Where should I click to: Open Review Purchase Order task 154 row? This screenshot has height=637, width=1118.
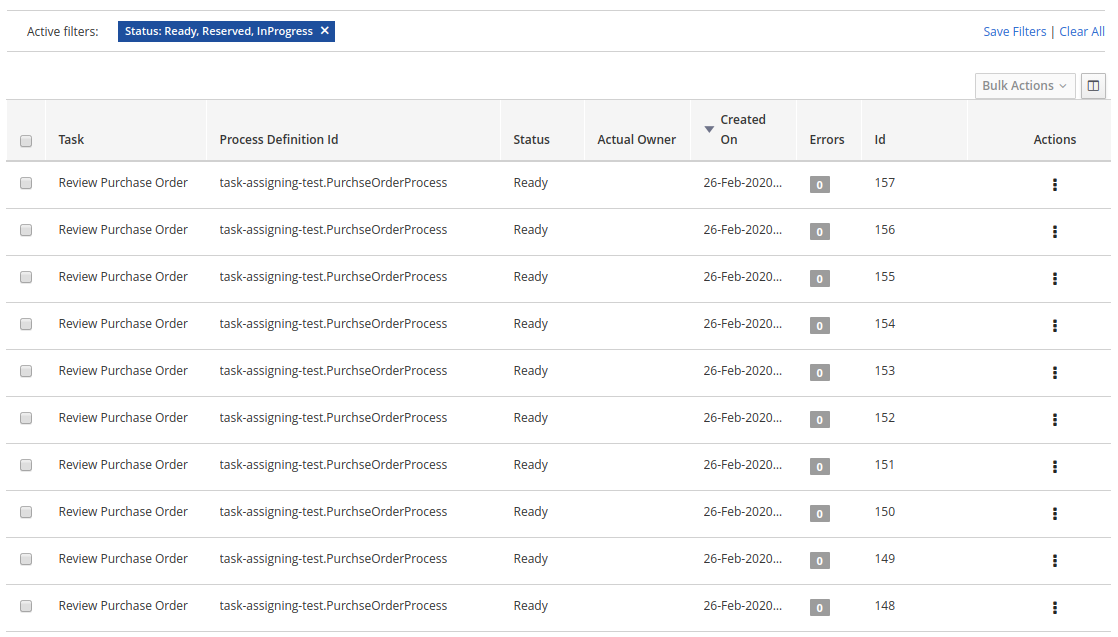click(123, 324)
